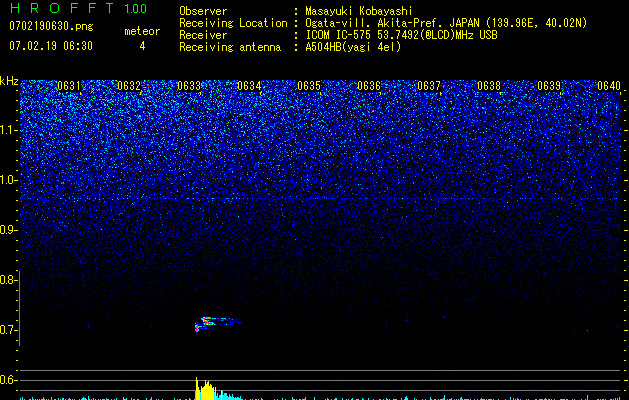Click the 0636 time marker

click(x=369, y=86)
